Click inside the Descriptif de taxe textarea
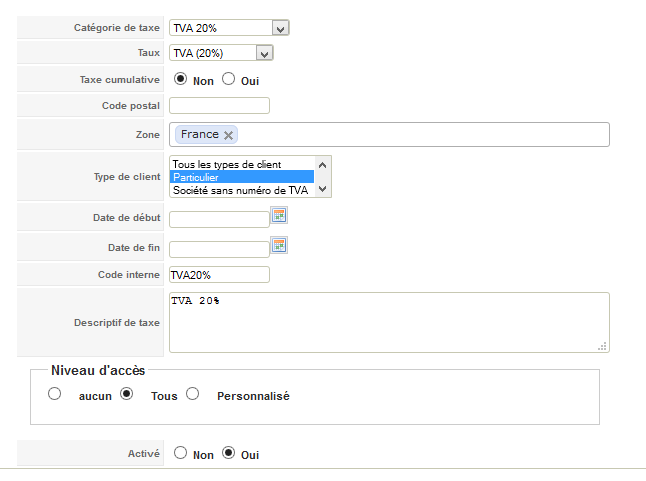Screen dimensions: 646x481 coord(389,322)
